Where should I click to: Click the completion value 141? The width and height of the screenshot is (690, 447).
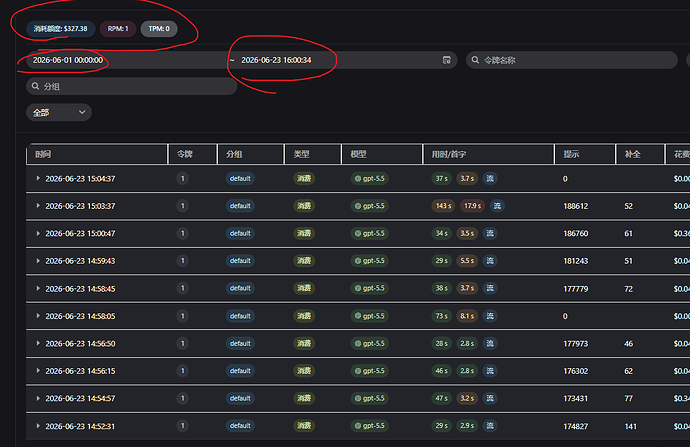tap(631, 426)
